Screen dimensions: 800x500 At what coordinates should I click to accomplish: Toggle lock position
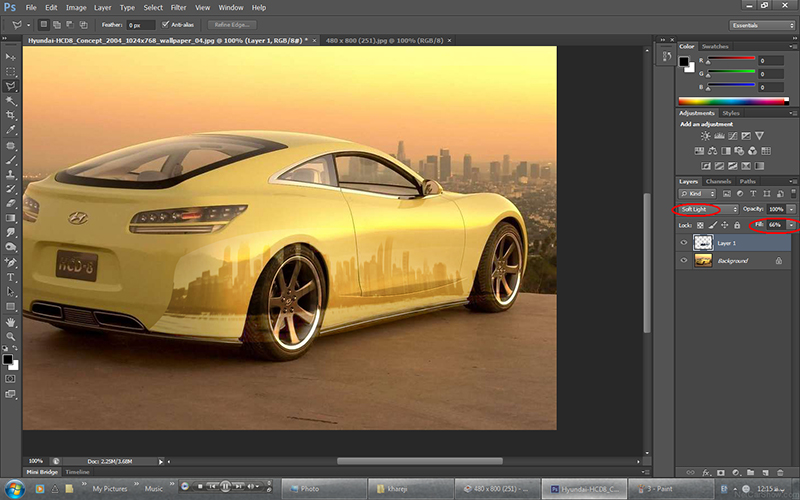[x=724, y=225]
